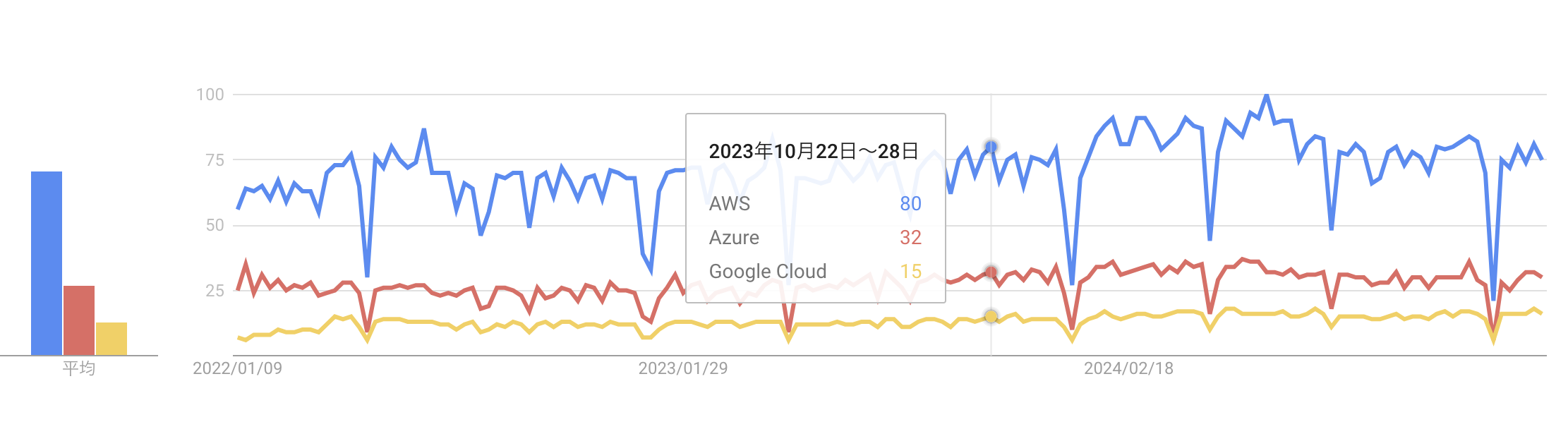Click the Azure value 32 in tooltip

[x=910, y=238]
